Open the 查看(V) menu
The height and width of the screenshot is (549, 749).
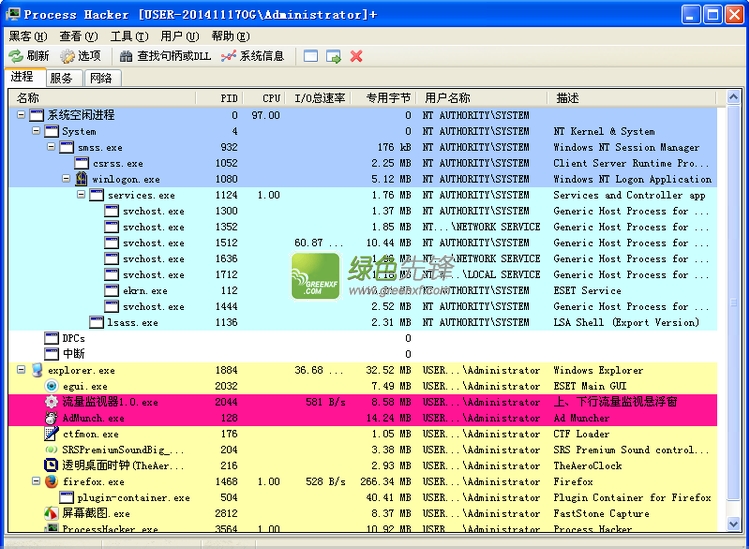tap(79, 36)
